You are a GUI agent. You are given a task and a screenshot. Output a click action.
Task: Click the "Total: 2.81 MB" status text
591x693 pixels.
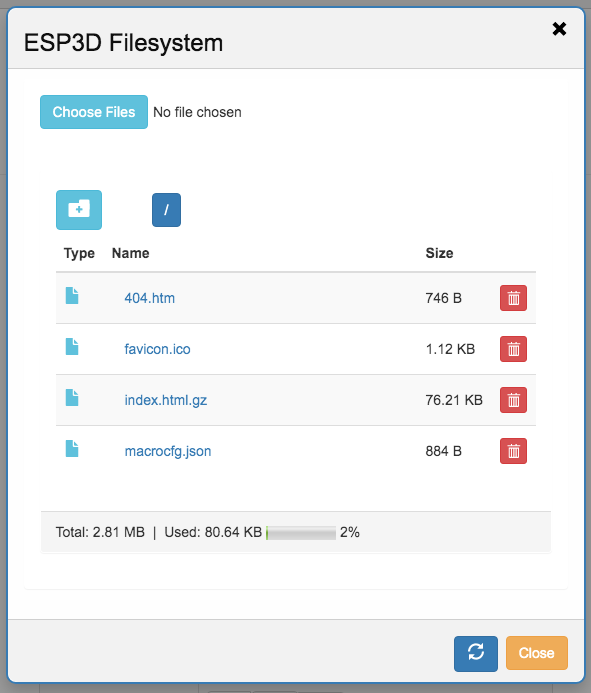point(100,532)
